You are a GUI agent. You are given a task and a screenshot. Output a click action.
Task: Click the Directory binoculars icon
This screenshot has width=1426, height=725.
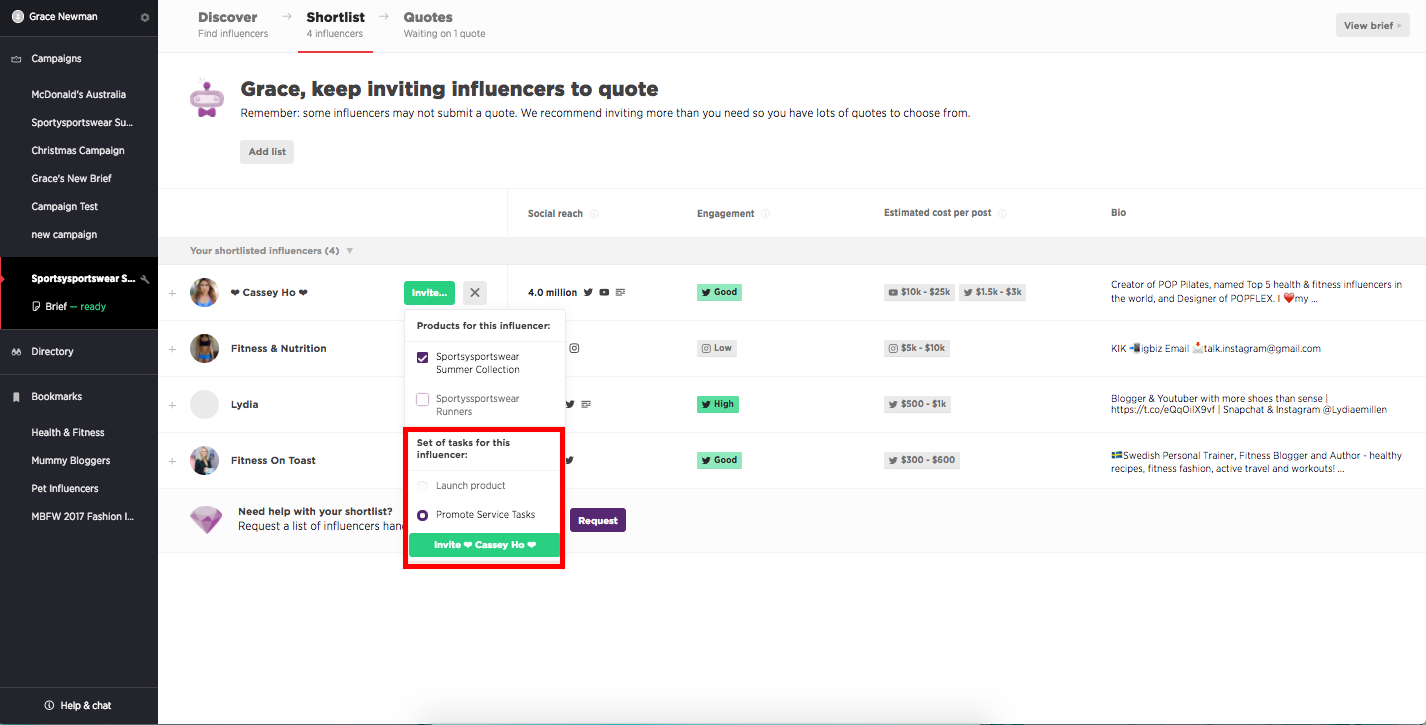point(16,352)
